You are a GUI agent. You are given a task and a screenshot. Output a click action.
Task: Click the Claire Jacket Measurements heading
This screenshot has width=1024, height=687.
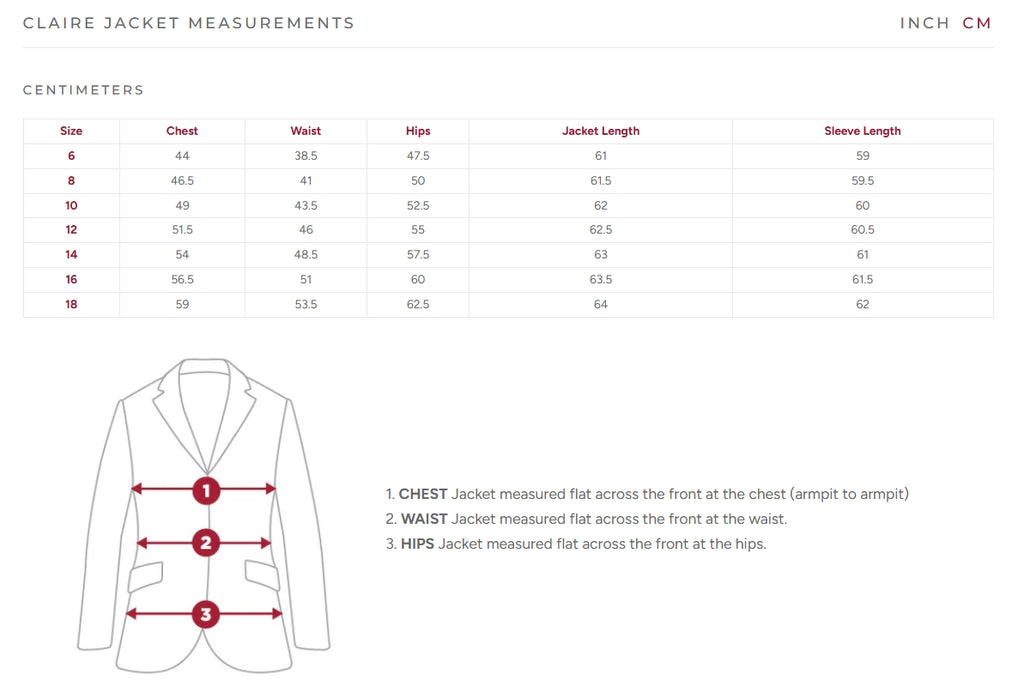pos(188,23)
